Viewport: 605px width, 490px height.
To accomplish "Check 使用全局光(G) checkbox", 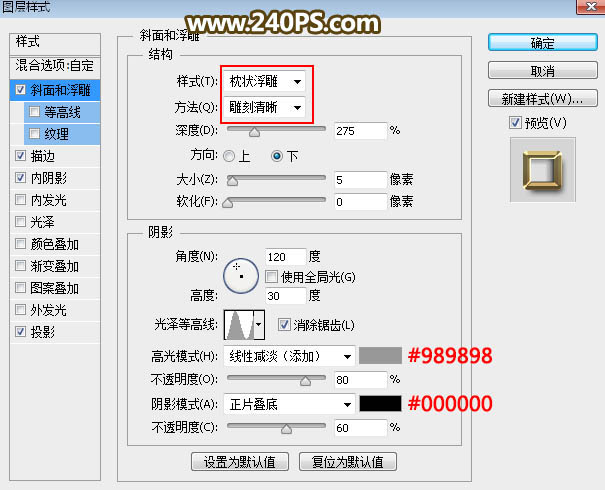I will point(272,277).
